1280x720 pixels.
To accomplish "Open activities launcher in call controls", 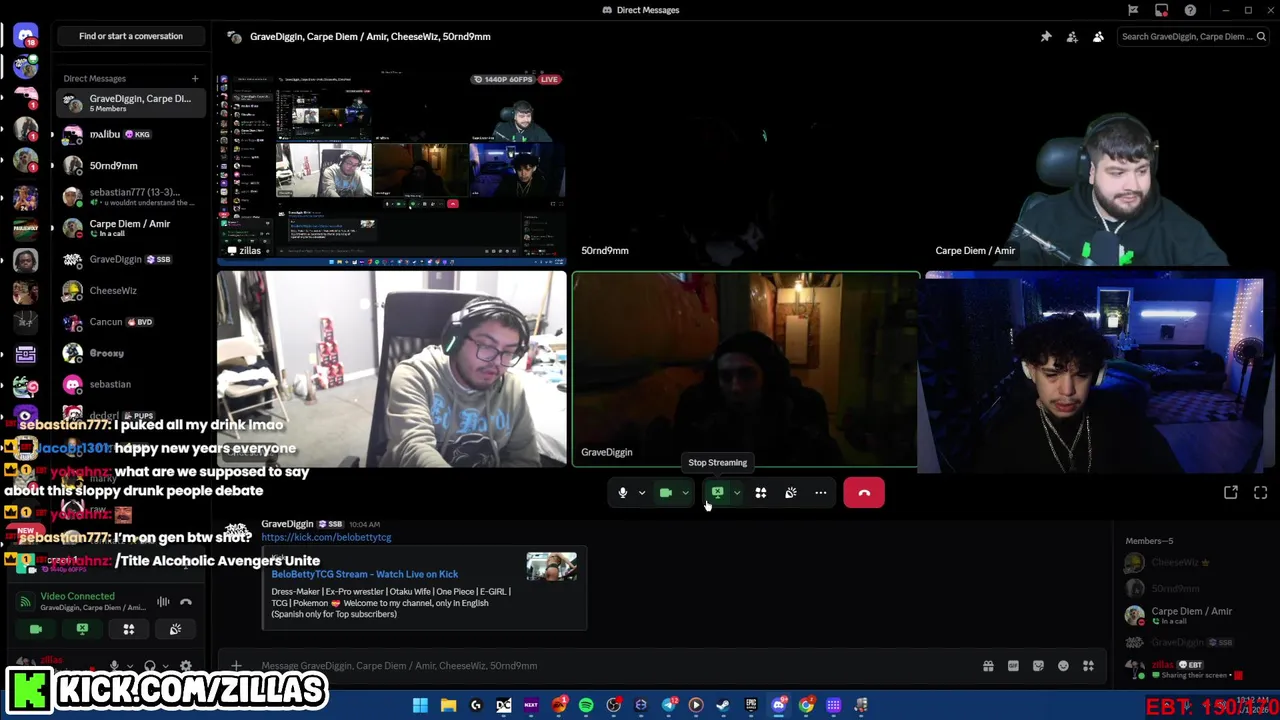I will point(761,493).
